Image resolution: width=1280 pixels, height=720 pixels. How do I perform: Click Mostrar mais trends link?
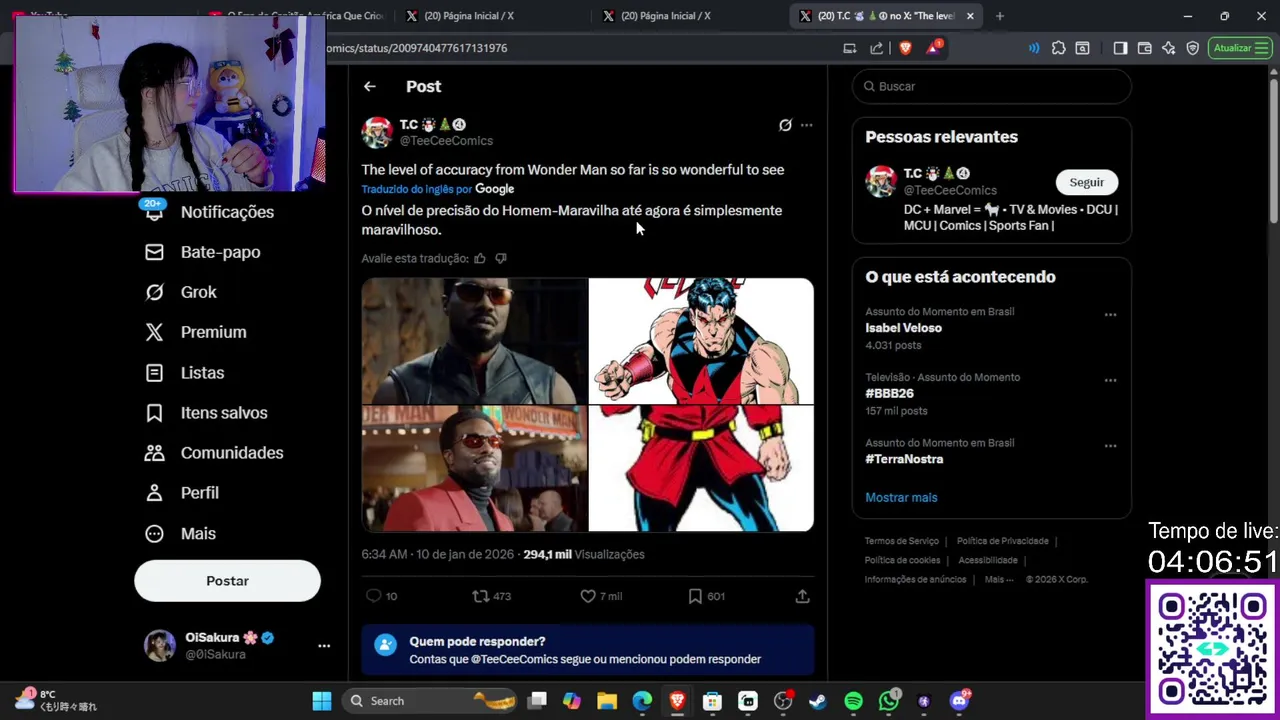[901, 497]
